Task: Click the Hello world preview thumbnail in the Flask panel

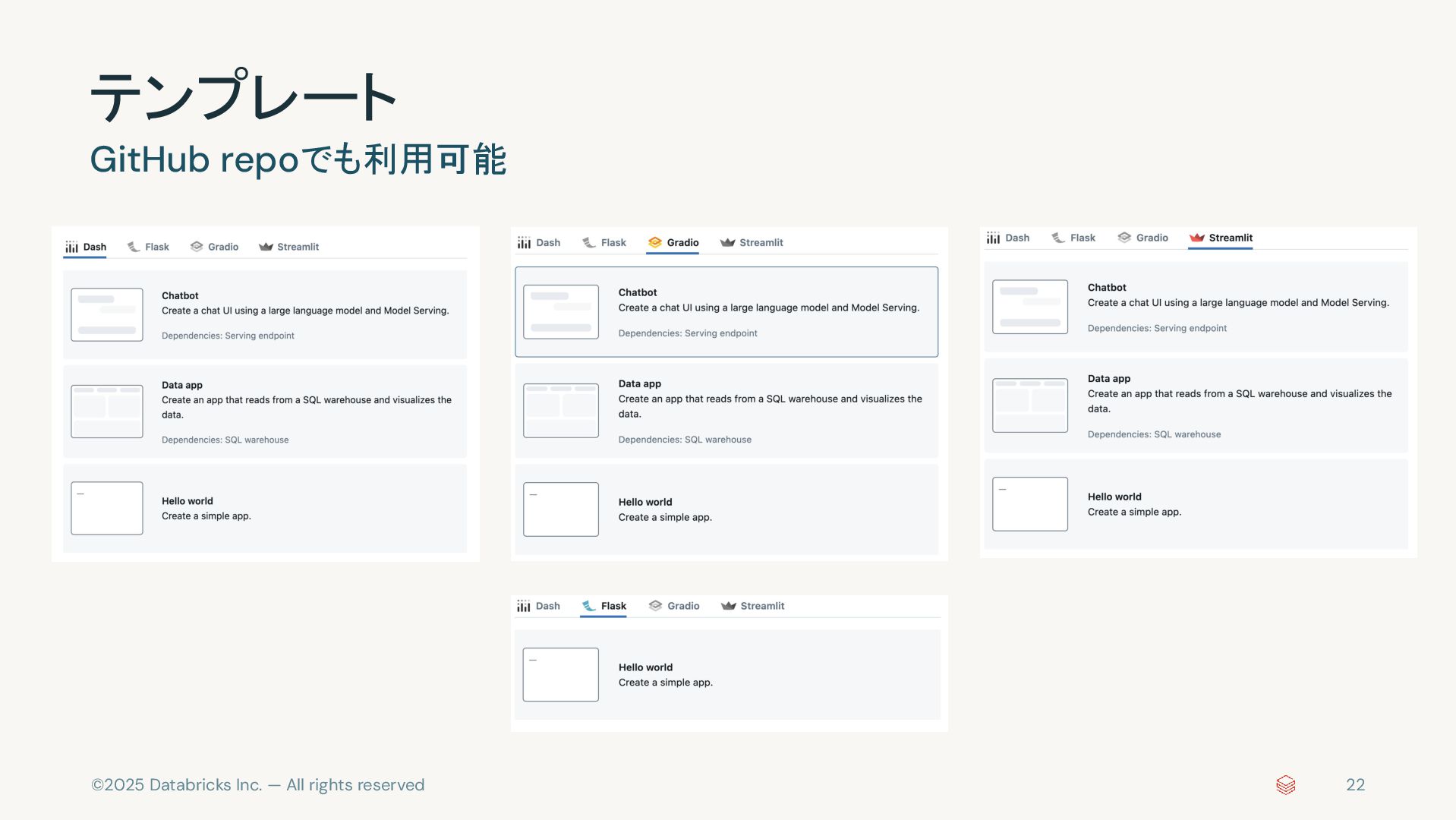Action: [561, 674]
